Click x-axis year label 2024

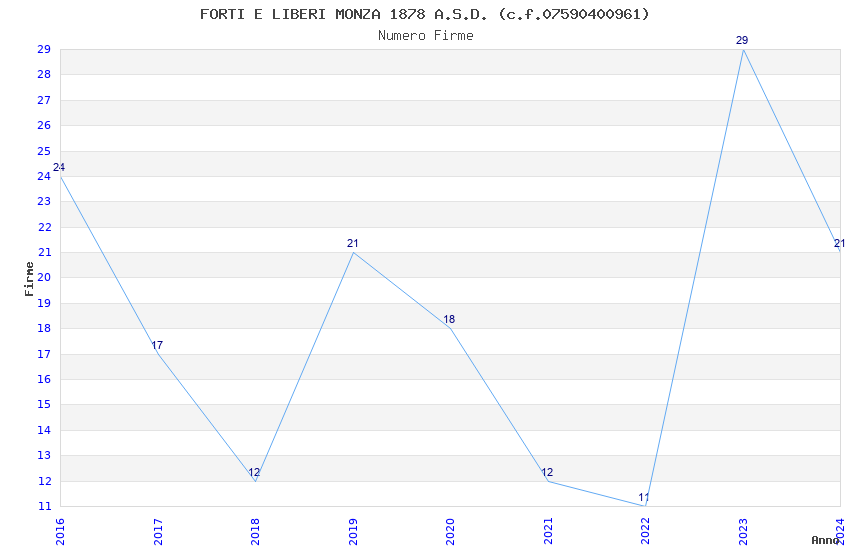pos(840,532)
